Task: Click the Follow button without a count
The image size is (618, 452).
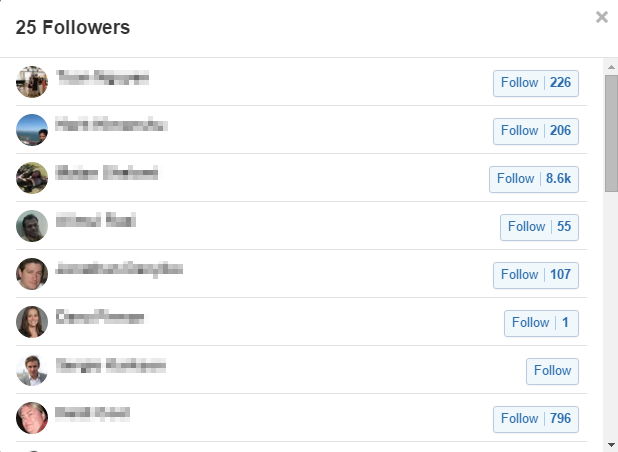Action: 552,371
